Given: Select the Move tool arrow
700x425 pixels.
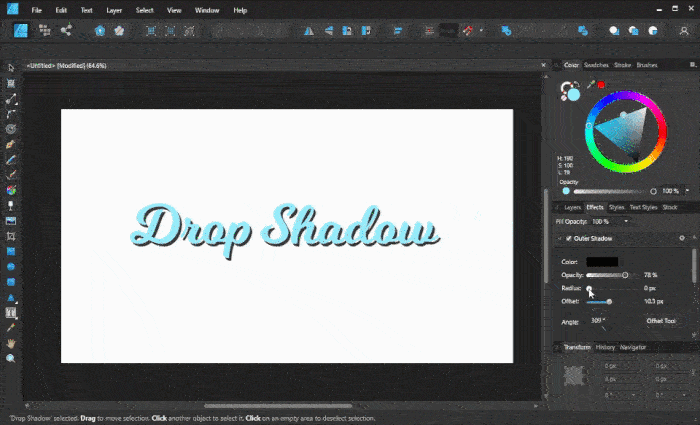Looking at the screenshot, I should click(x=11, y=68).
